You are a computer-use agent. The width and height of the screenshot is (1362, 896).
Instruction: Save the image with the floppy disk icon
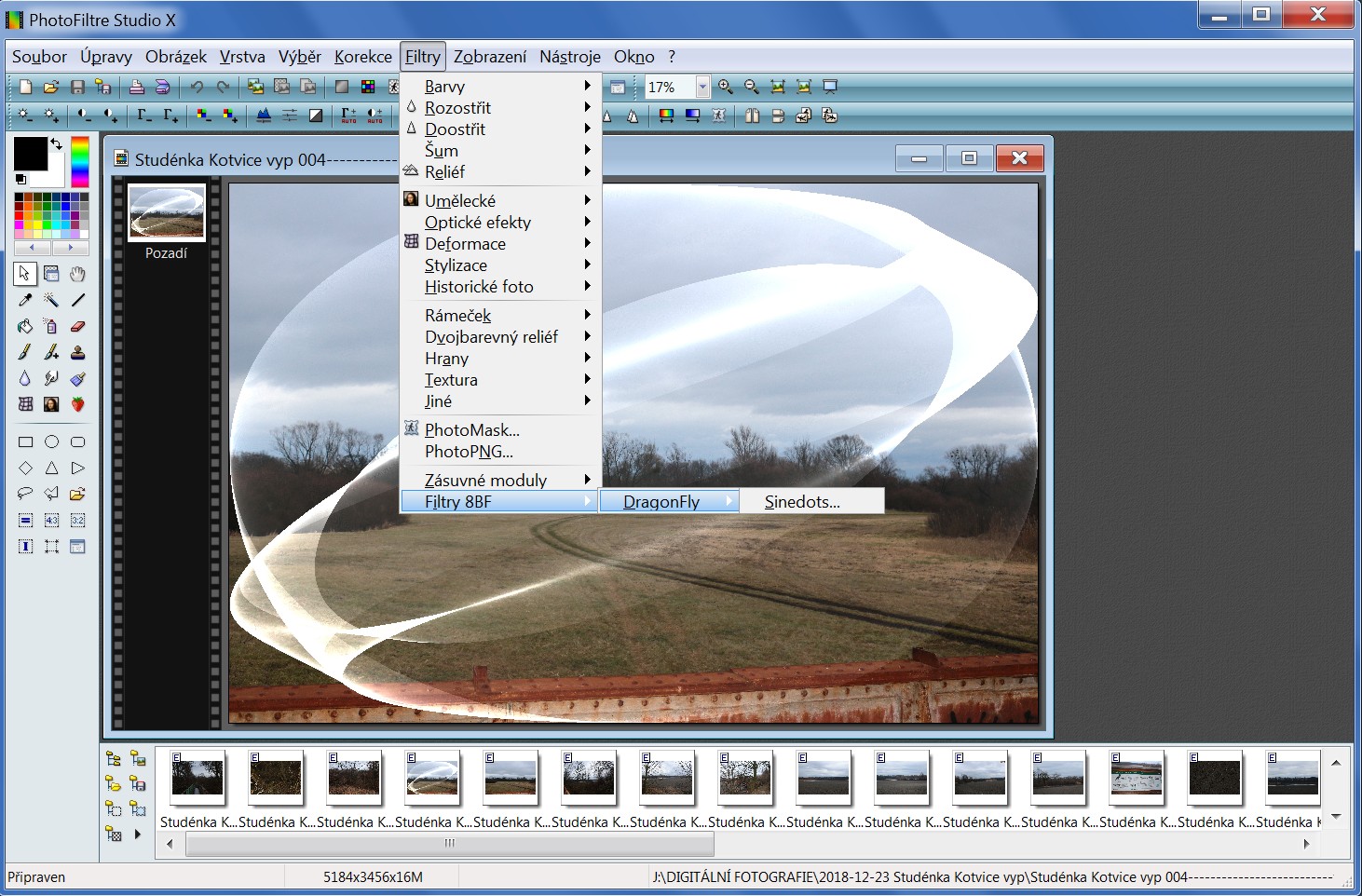point(77,87)
